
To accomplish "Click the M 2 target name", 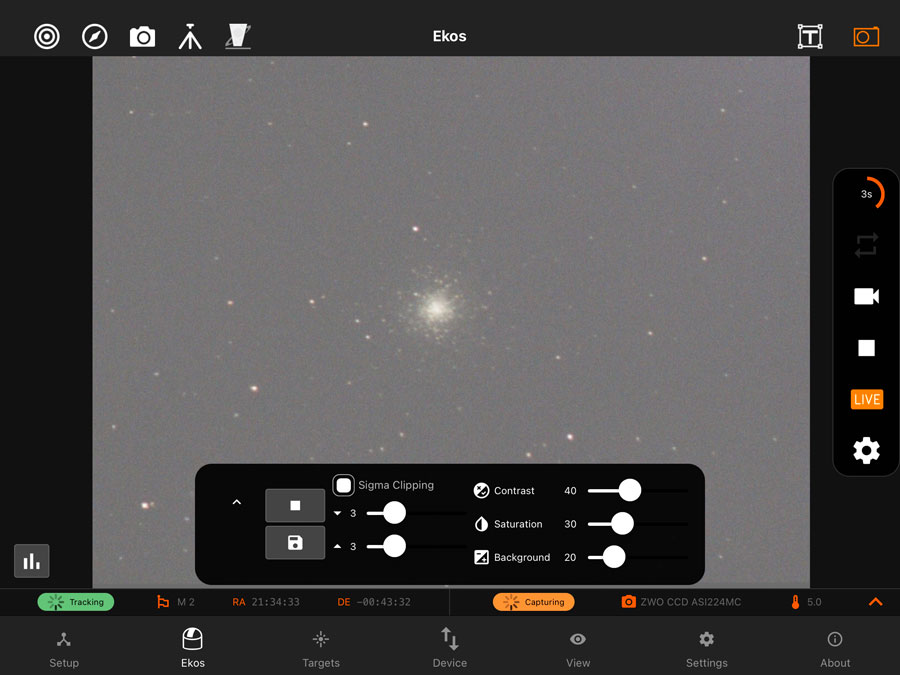I will pyautogui.click(x=186, y=602).
